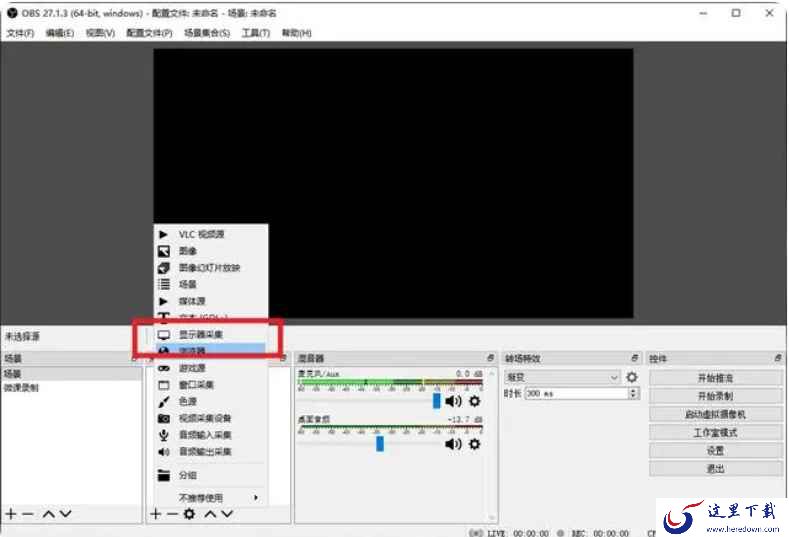789x537 pixels.
Task: Open 桌面音频 audio settings gear
Action: click(x=475, y=444)
